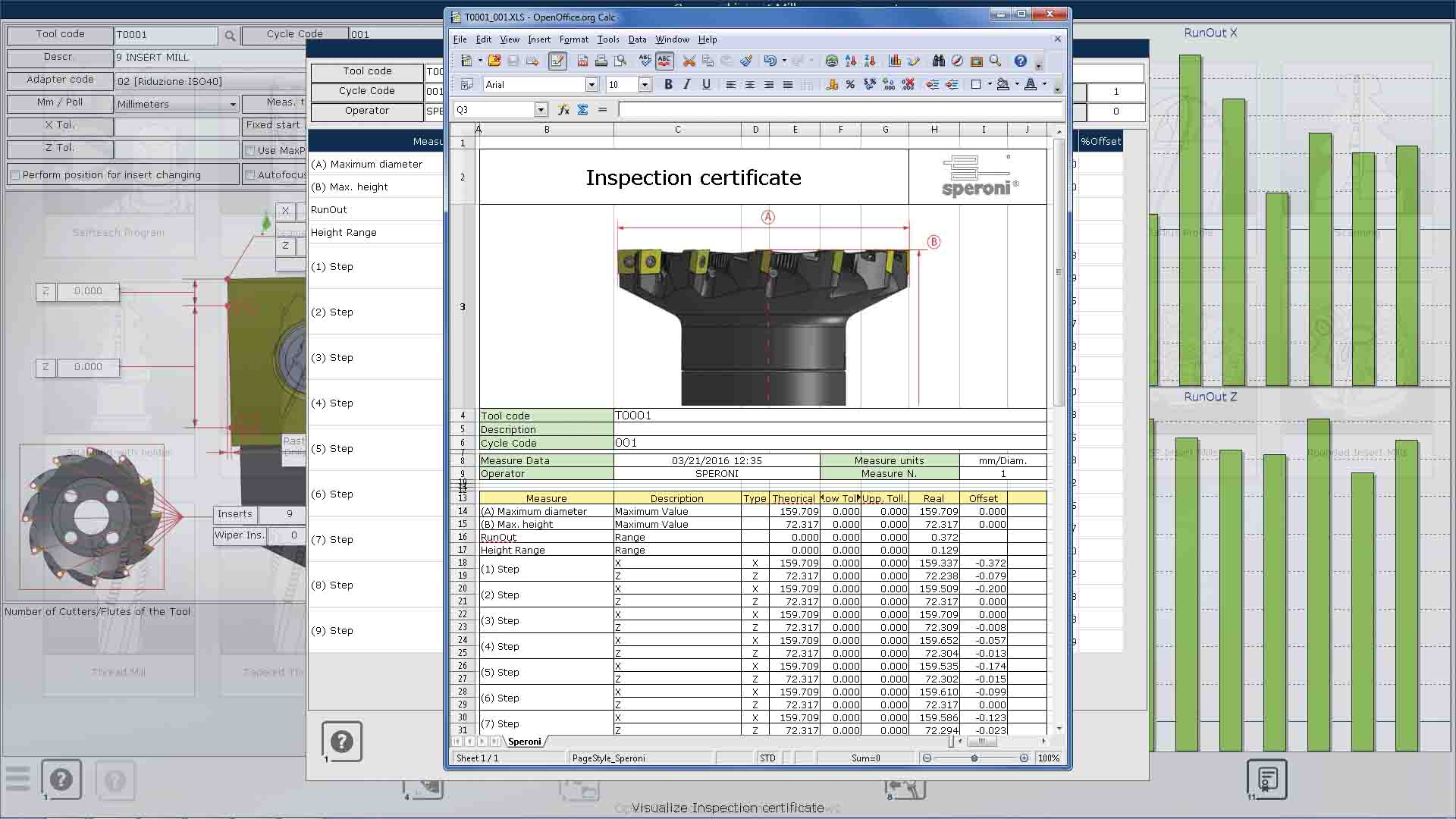Open the Chart insert icon

tap(895, 61)
